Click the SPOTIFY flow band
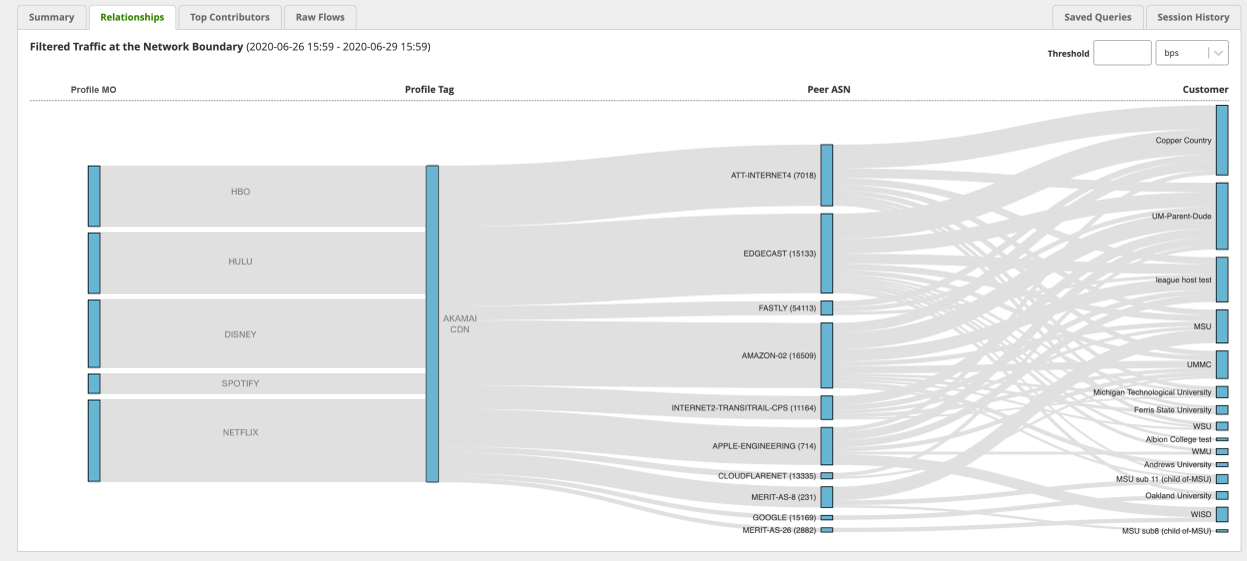This screenshot has height=561, width=1247. pyautogui.click(x=240, y=383)
